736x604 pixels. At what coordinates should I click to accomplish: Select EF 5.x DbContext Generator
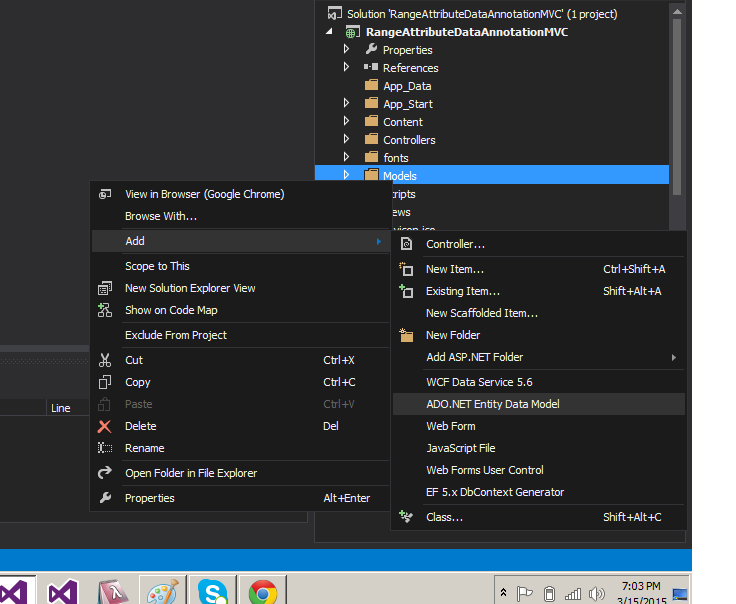[538, 492]
